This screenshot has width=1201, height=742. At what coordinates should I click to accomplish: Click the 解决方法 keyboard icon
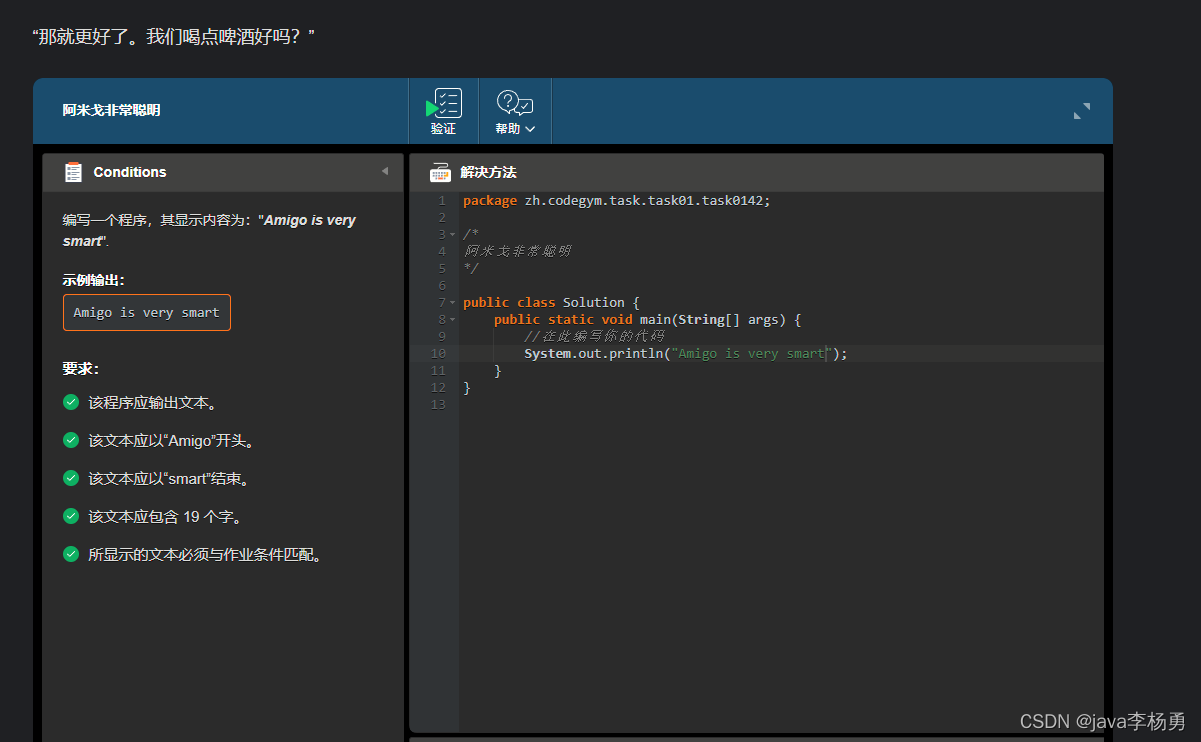pos(440,172)
